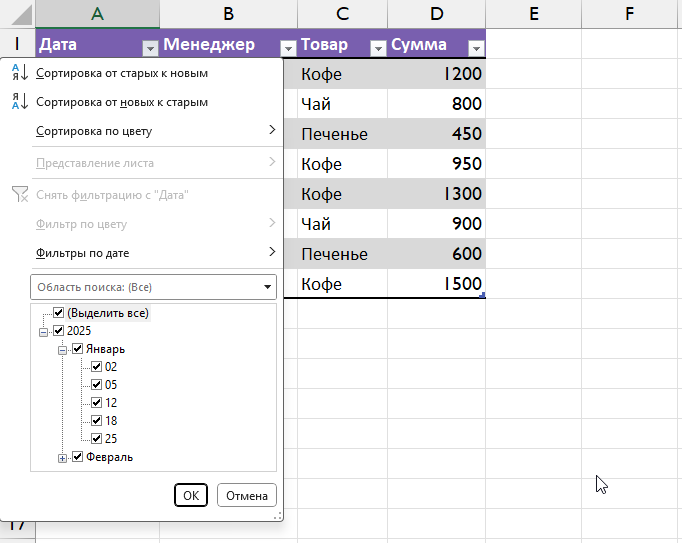Click the sort newest to oldest icon
This screenshot has width=682, height=543.
pos(20,102)
